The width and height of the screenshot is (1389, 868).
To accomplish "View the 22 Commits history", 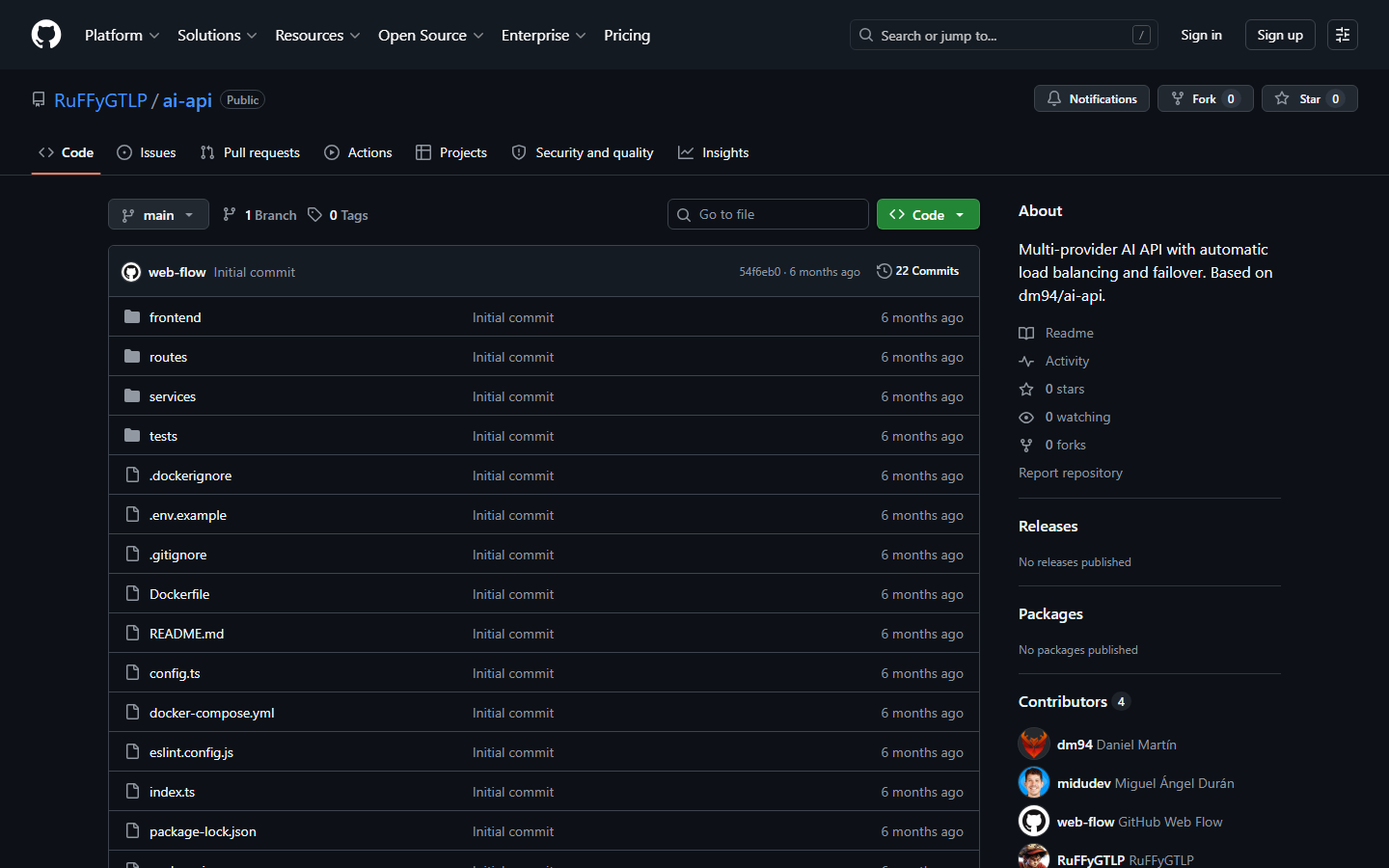I will click(x=918, y=271).
